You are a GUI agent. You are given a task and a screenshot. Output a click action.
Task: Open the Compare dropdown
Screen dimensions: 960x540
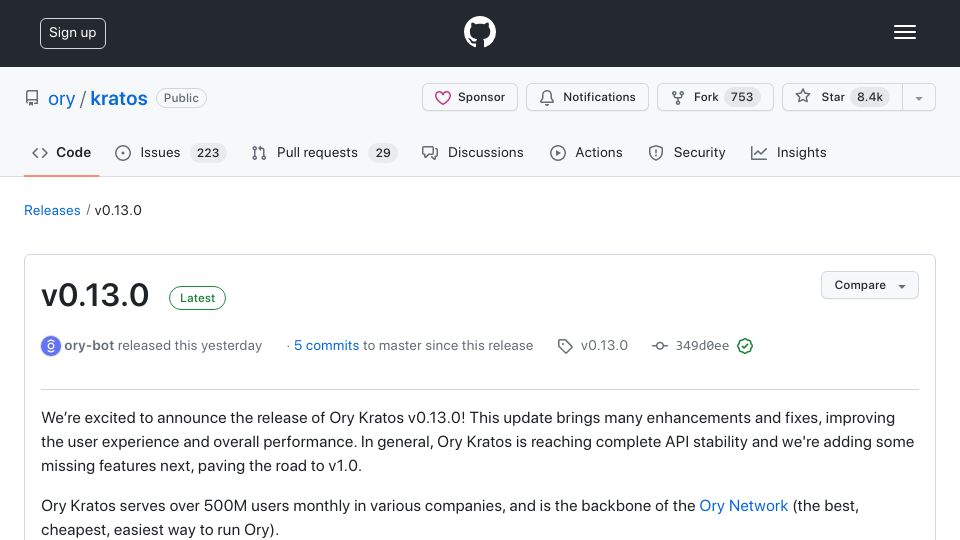pos(869,285)
